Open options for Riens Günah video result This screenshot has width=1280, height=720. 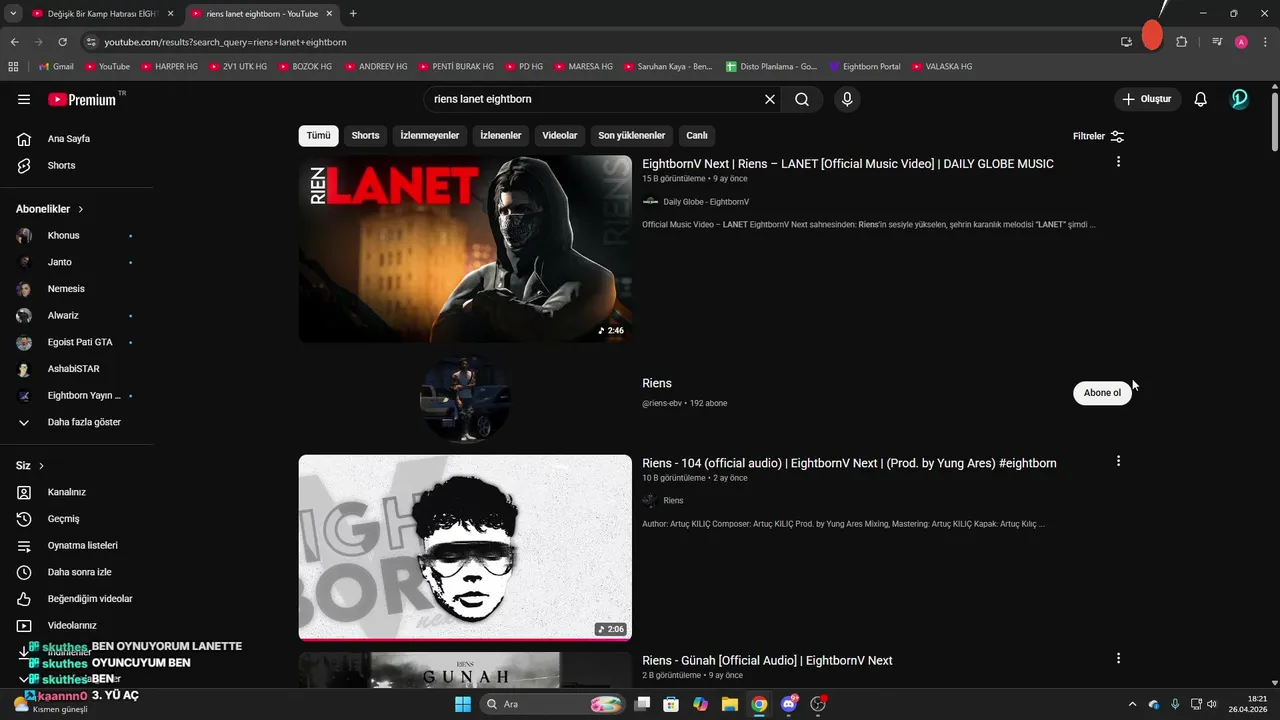tap(1118, 658)
